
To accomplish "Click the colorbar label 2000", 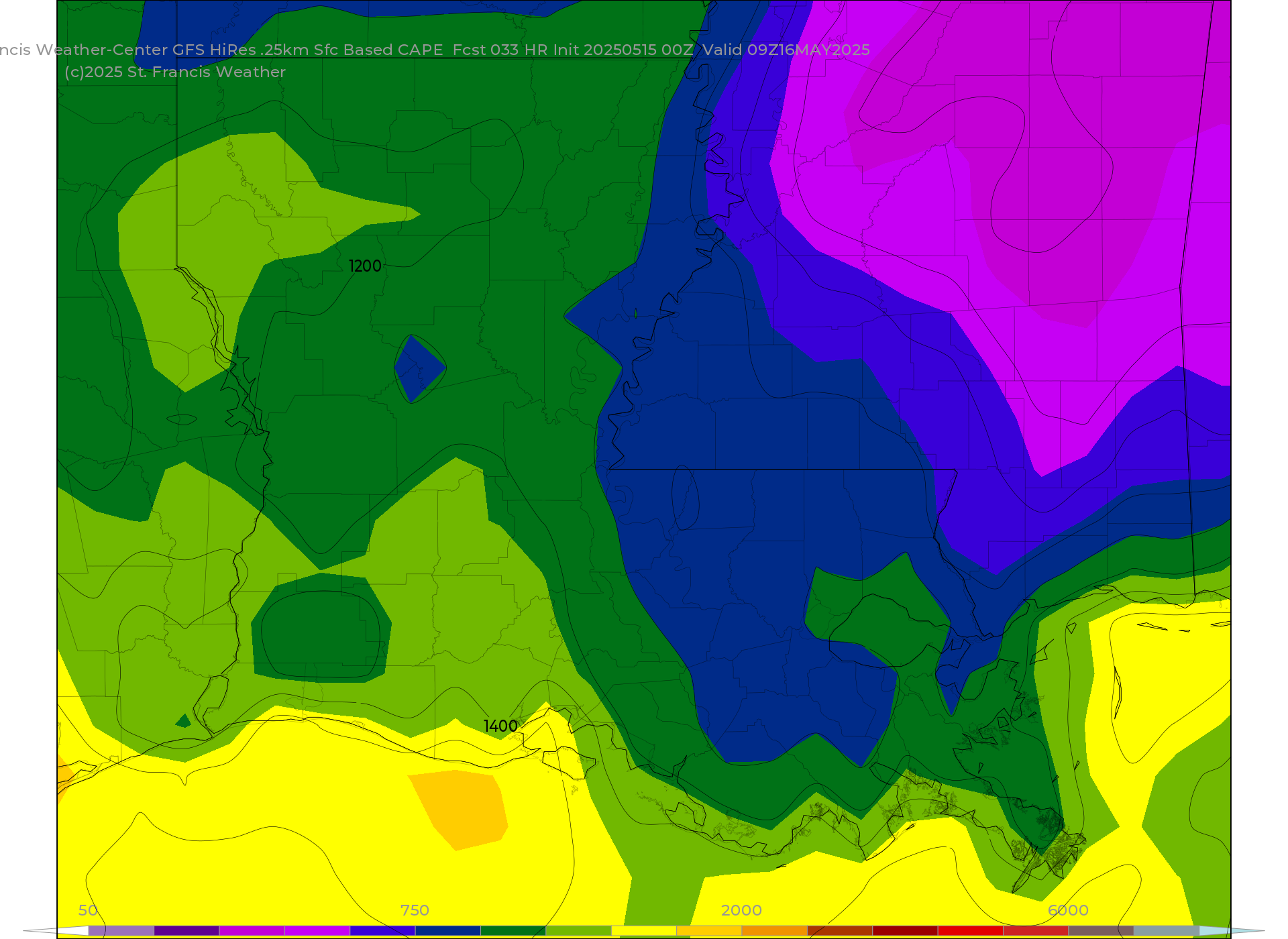I will pos(741,910).
